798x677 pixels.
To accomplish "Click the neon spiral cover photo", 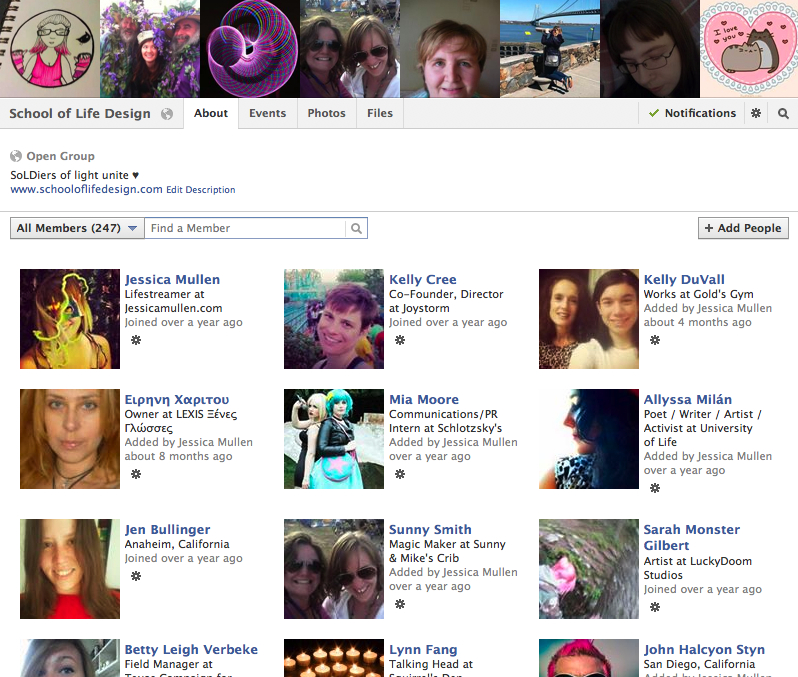I will [x=250, y=49].
